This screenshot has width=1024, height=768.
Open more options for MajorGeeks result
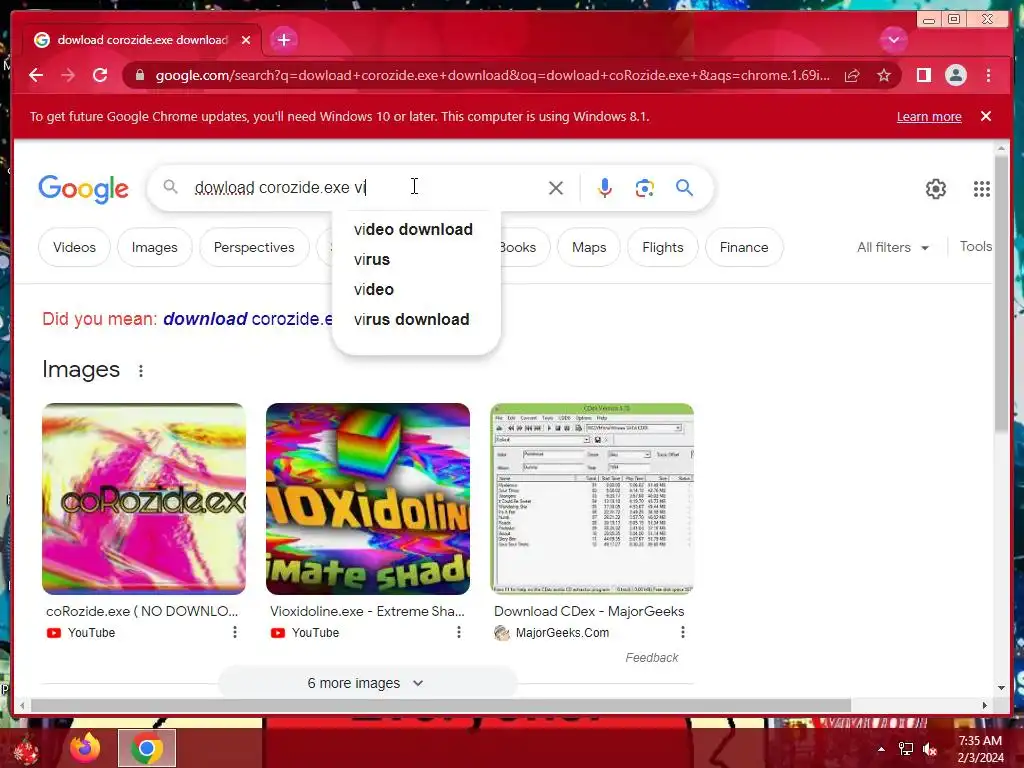click(682, 632)
